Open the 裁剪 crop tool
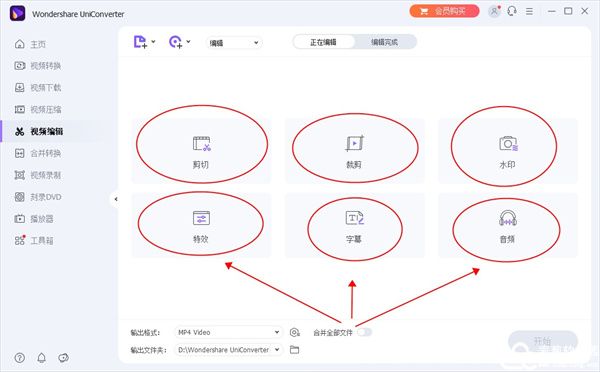This screenshot has width=600, height=372. [355, 151]
